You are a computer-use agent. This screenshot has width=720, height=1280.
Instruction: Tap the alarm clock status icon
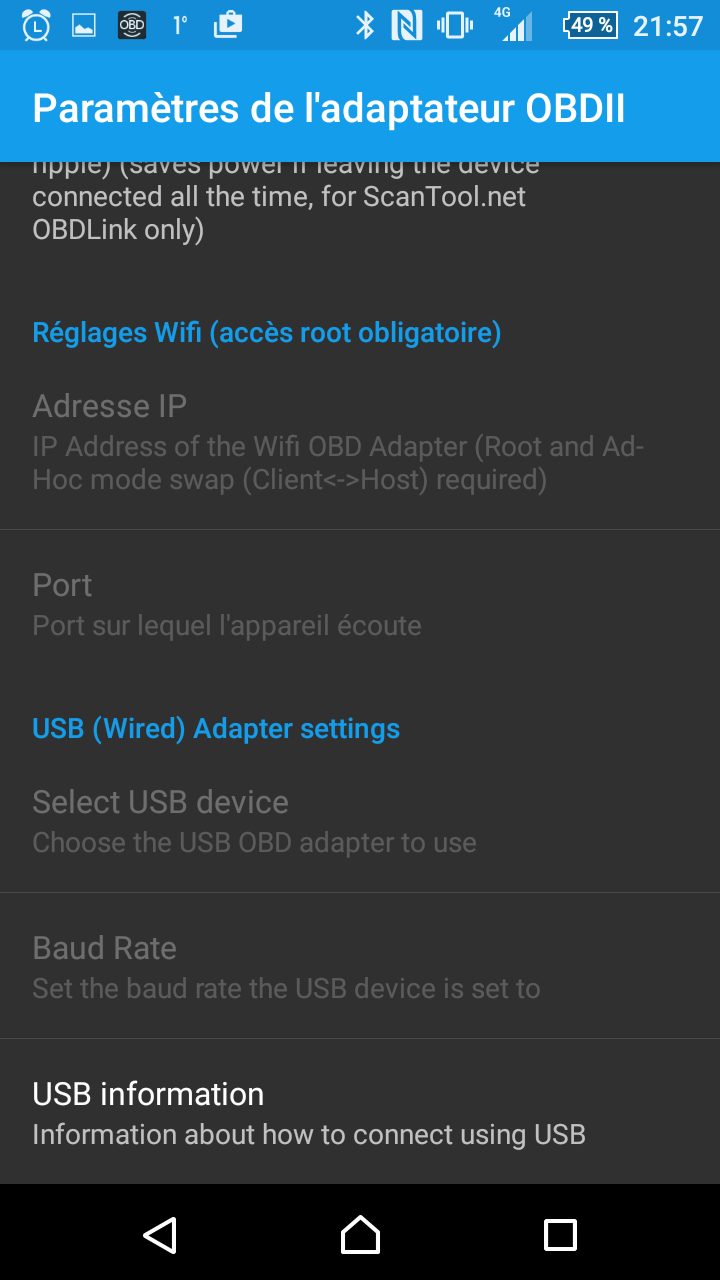click(x=36, y=25)
